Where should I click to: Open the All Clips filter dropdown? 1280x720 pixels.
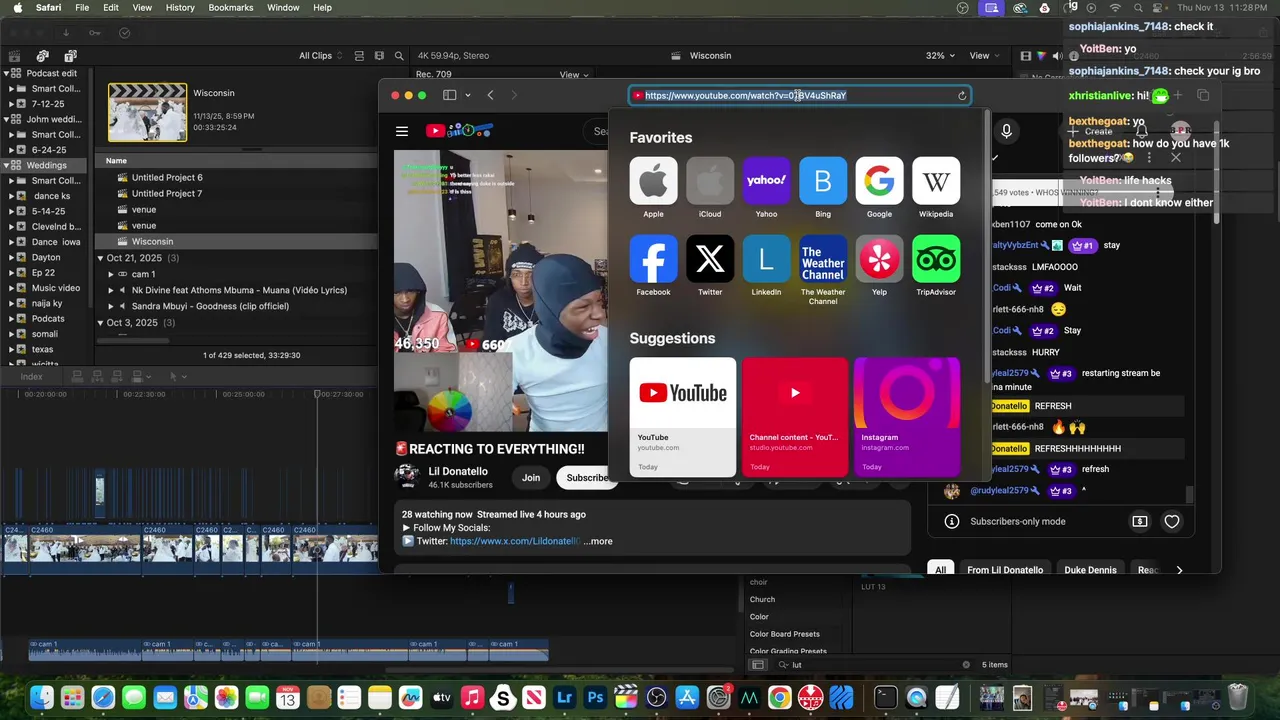320,56
